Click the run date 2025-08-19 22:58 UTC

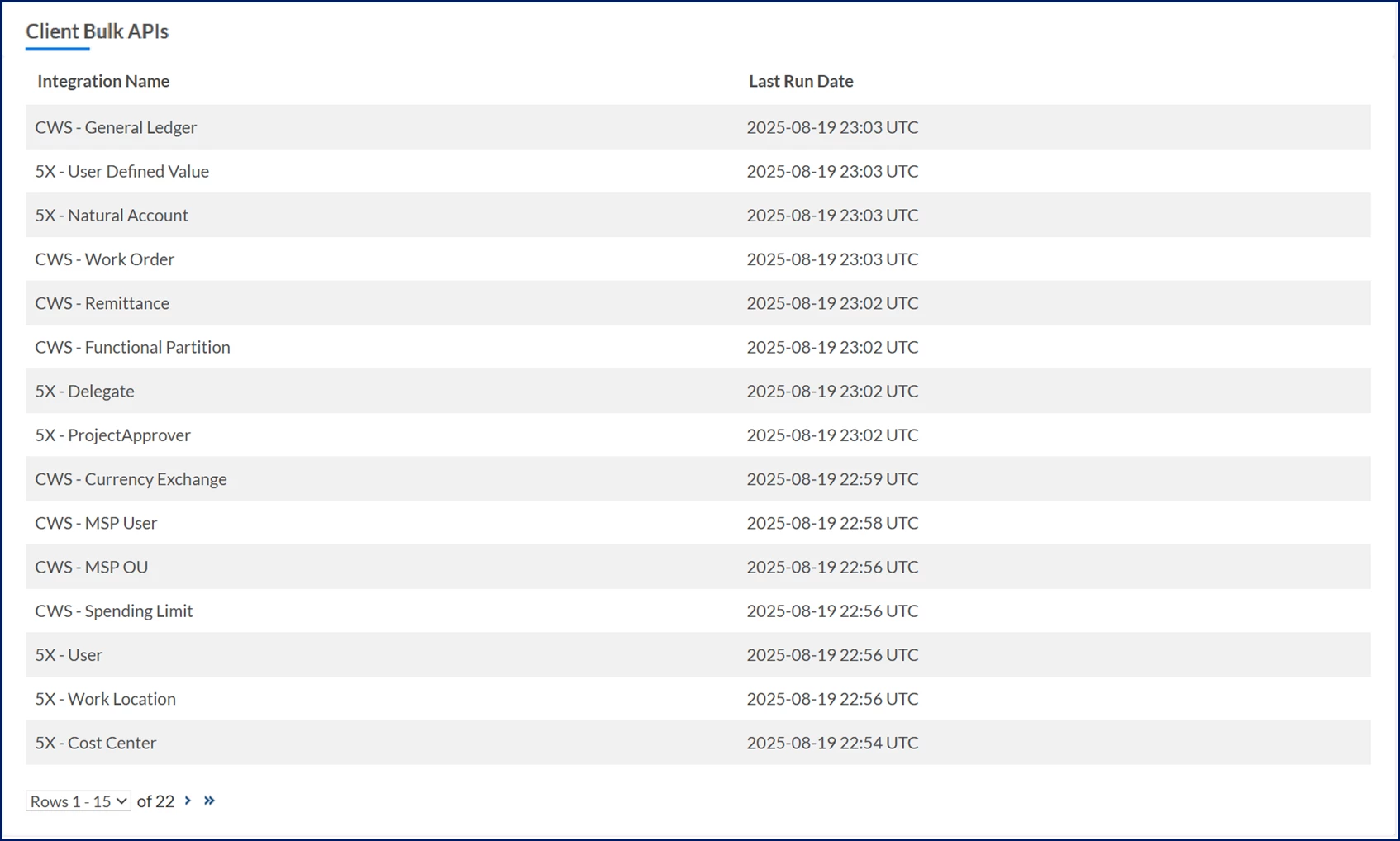click(x=832, y=523)
